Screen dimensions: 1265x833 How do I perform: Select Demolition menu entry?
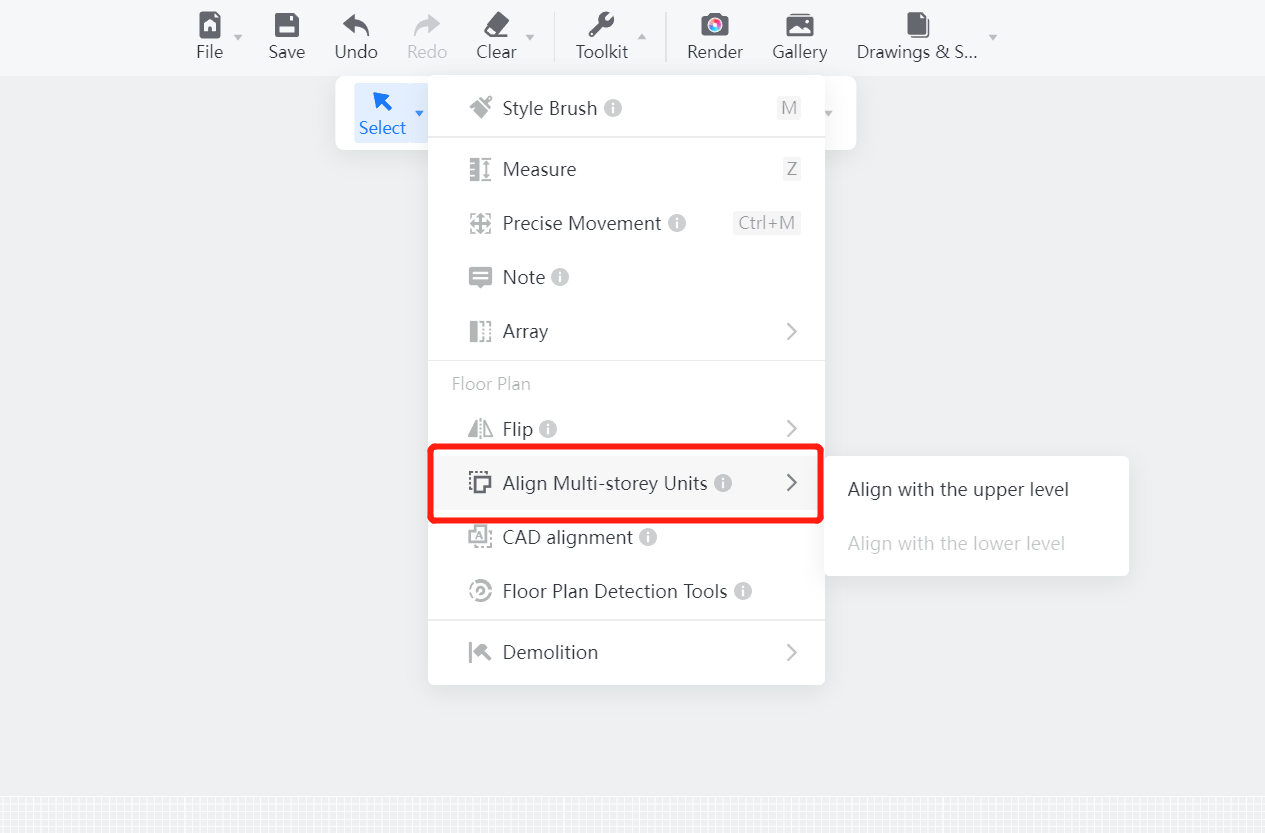[626, 652]
